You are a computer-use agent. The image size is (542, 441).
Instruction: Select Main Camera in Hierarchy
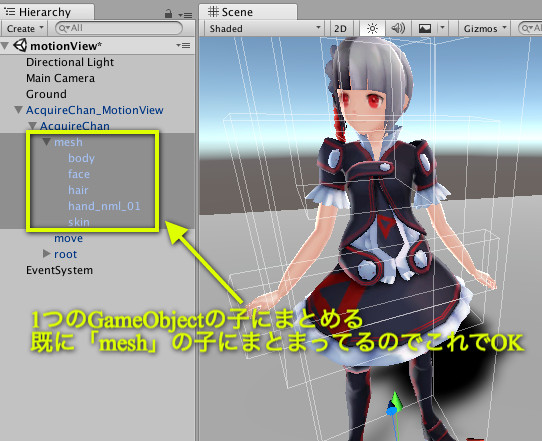pyautogui.click(x=60, y=78)
